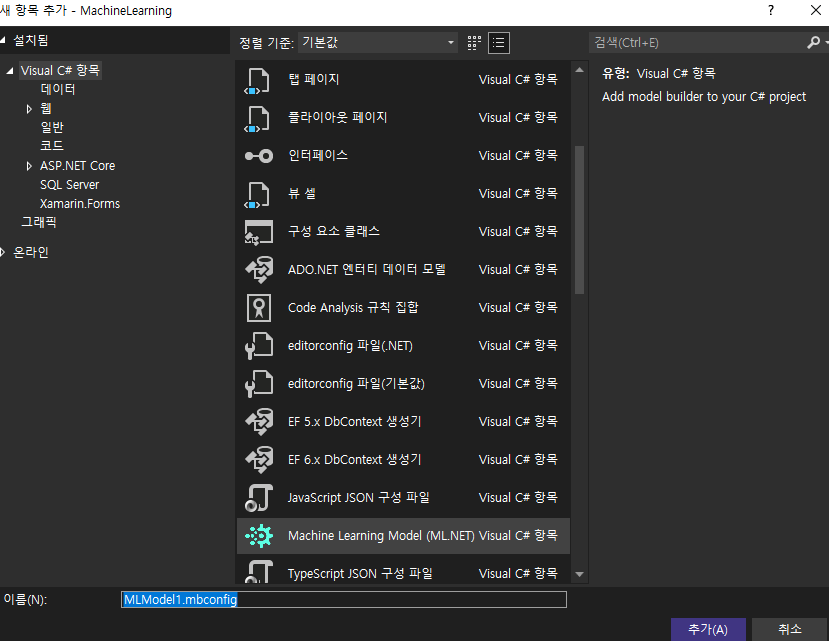The image size is (829, 641).
Task: Select Code Analysis 규칙 집합 item name
Action: click(353, 308)
